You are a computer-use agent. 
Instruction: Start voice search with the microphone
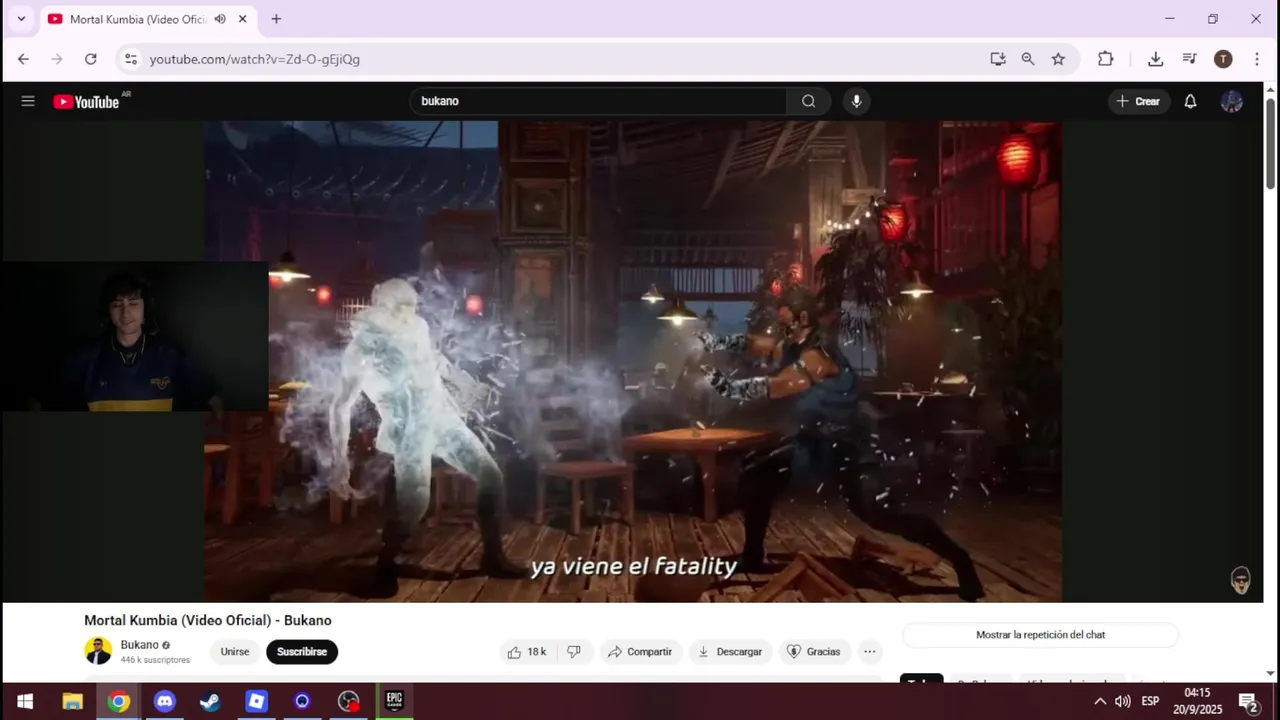pos(856,101)
